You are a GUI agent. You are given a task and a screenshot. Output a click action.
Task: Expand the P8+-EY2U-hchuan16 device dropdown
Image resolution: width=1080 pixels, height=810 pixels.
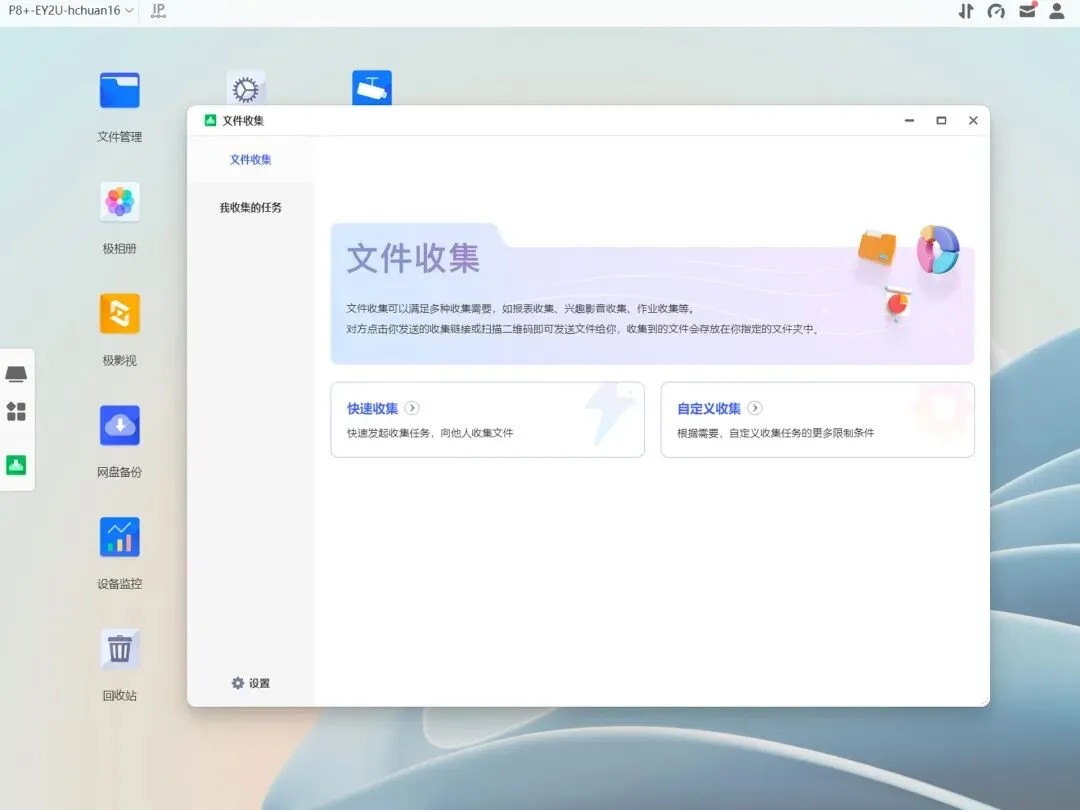70,10
